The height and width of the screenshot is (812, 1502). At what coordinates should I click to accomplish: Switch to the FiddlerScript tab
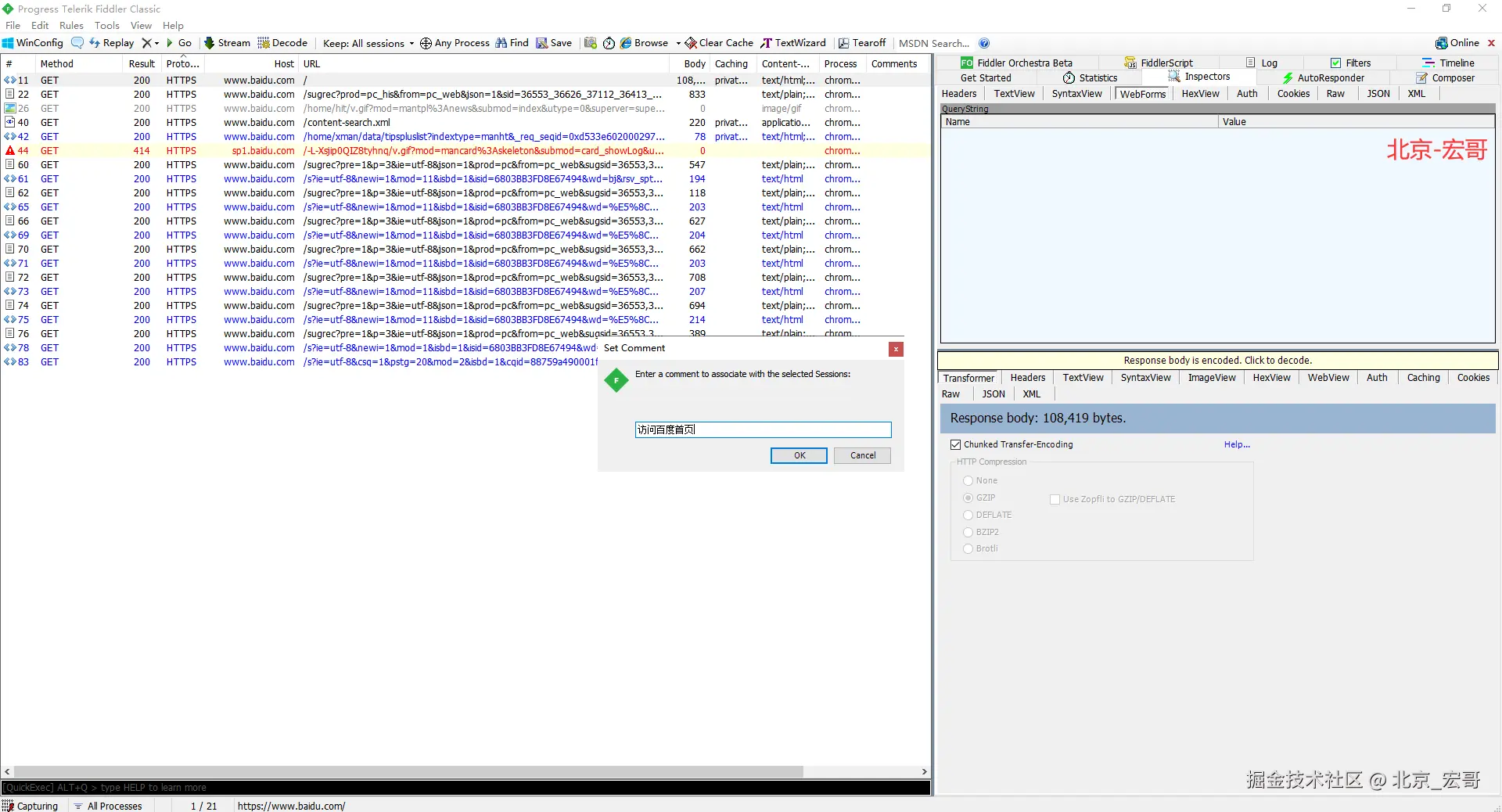tap(1159, 63)
